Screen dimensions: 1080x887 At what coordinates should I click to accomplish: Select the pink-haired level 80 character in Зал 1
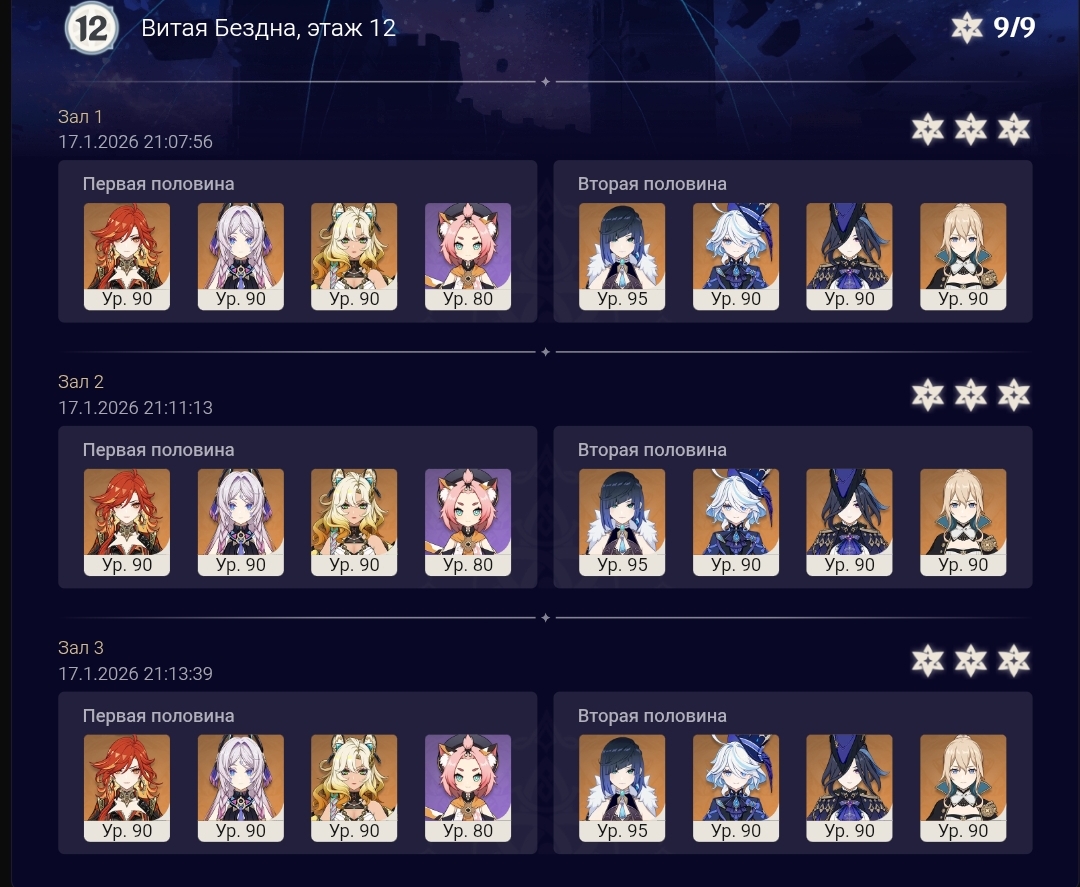[468, 256]
